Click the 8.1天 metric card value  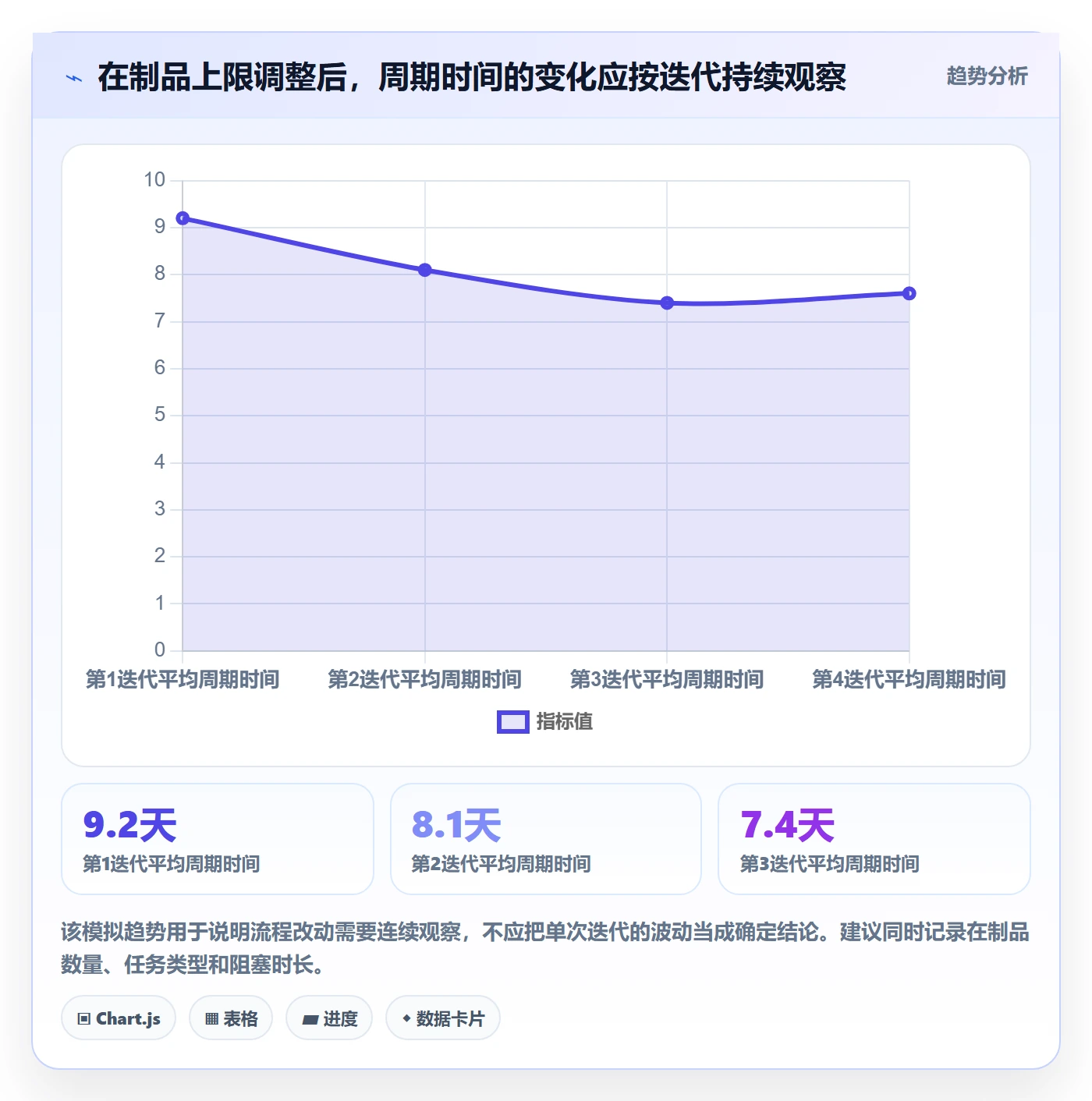coord(457,825)
